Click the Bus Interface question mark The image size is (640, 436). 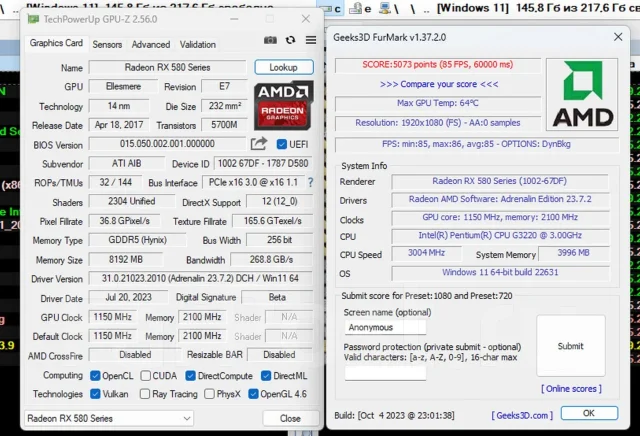click(310, 182)
